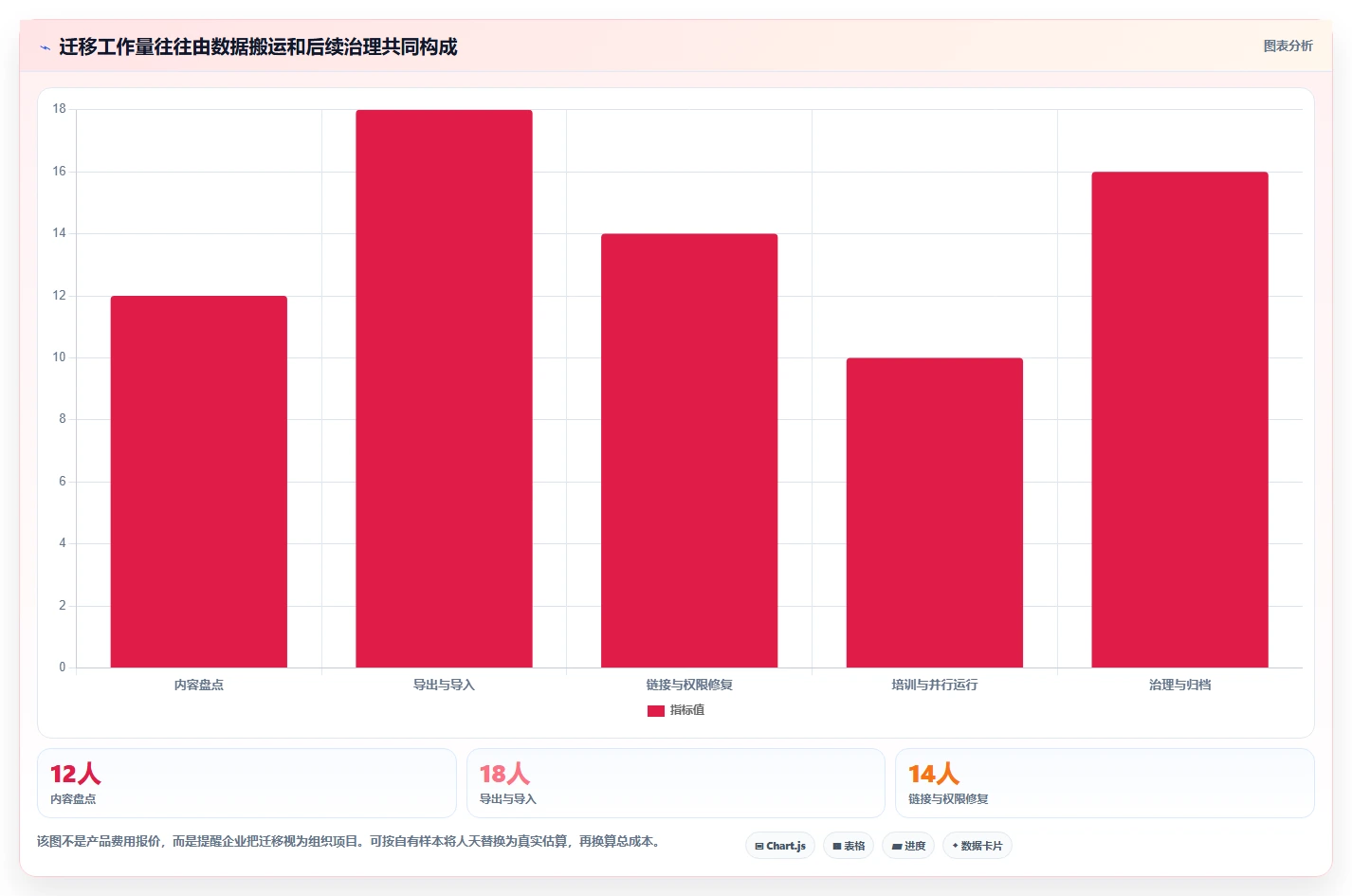Viewport: 1352px width, 896px height.
Task: Click the 治理与归档 x-axis label
Action: [1179, 685]
